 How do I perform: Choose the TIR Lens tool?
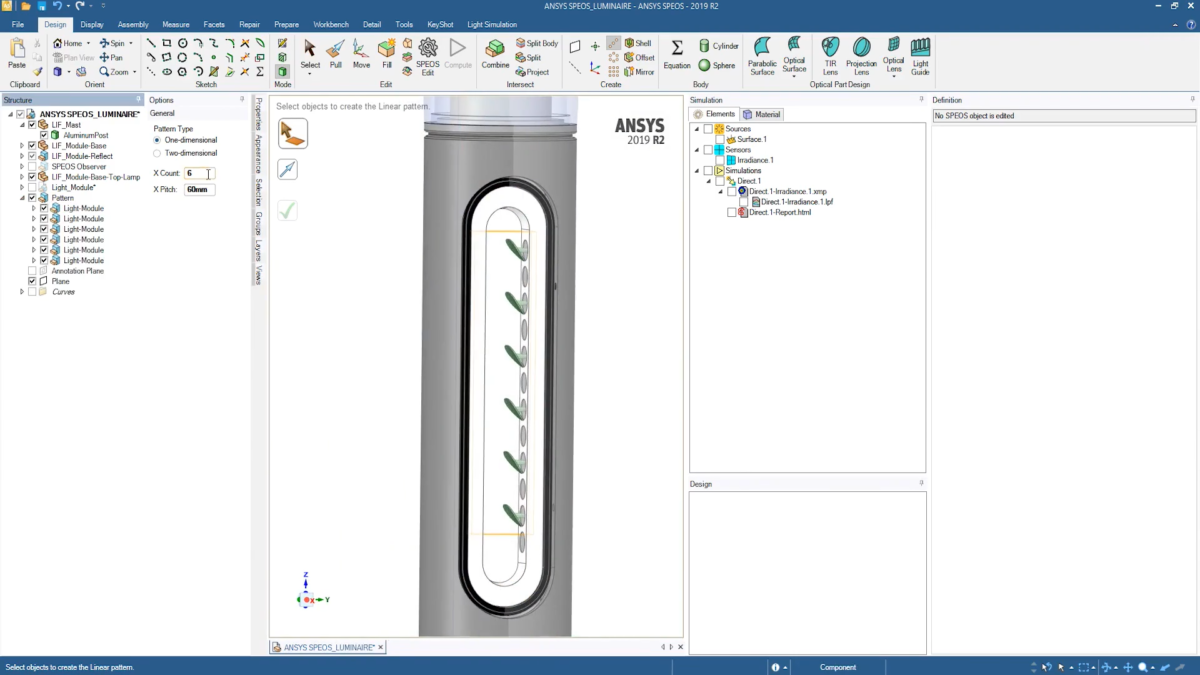pyautogui.click(x=830, y=57)
